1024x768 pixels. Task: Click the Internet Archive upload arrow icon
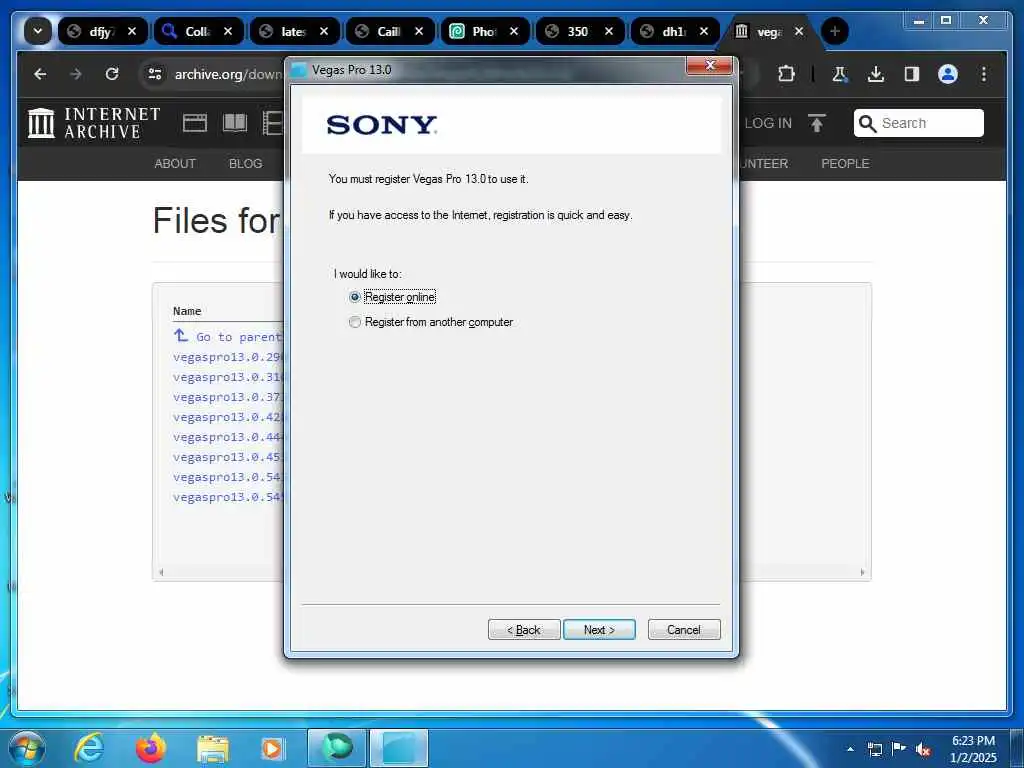tap(816, 123)
